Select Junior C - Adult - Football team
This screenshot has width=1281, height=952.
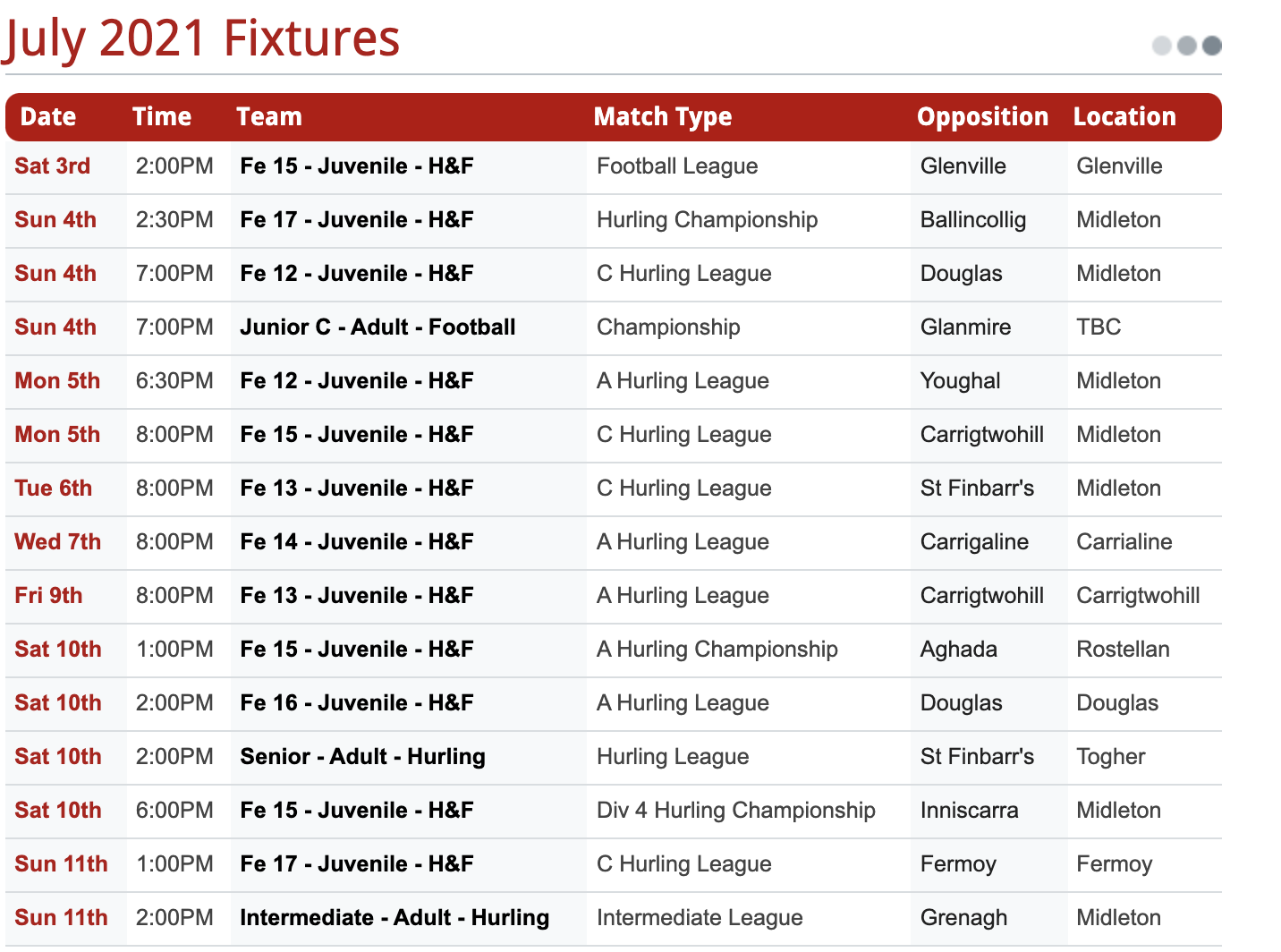(378, 327)
